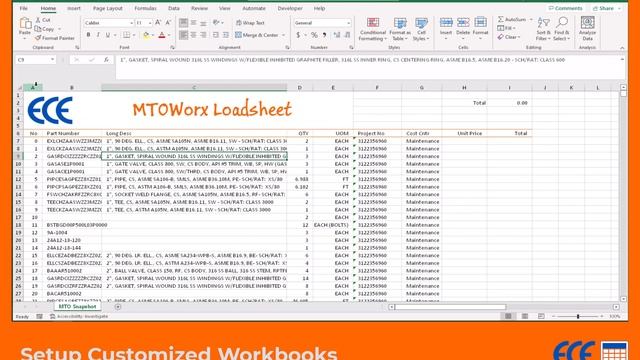
Task: Open the Calibri font name dropdown
Action: coord(131,23)
